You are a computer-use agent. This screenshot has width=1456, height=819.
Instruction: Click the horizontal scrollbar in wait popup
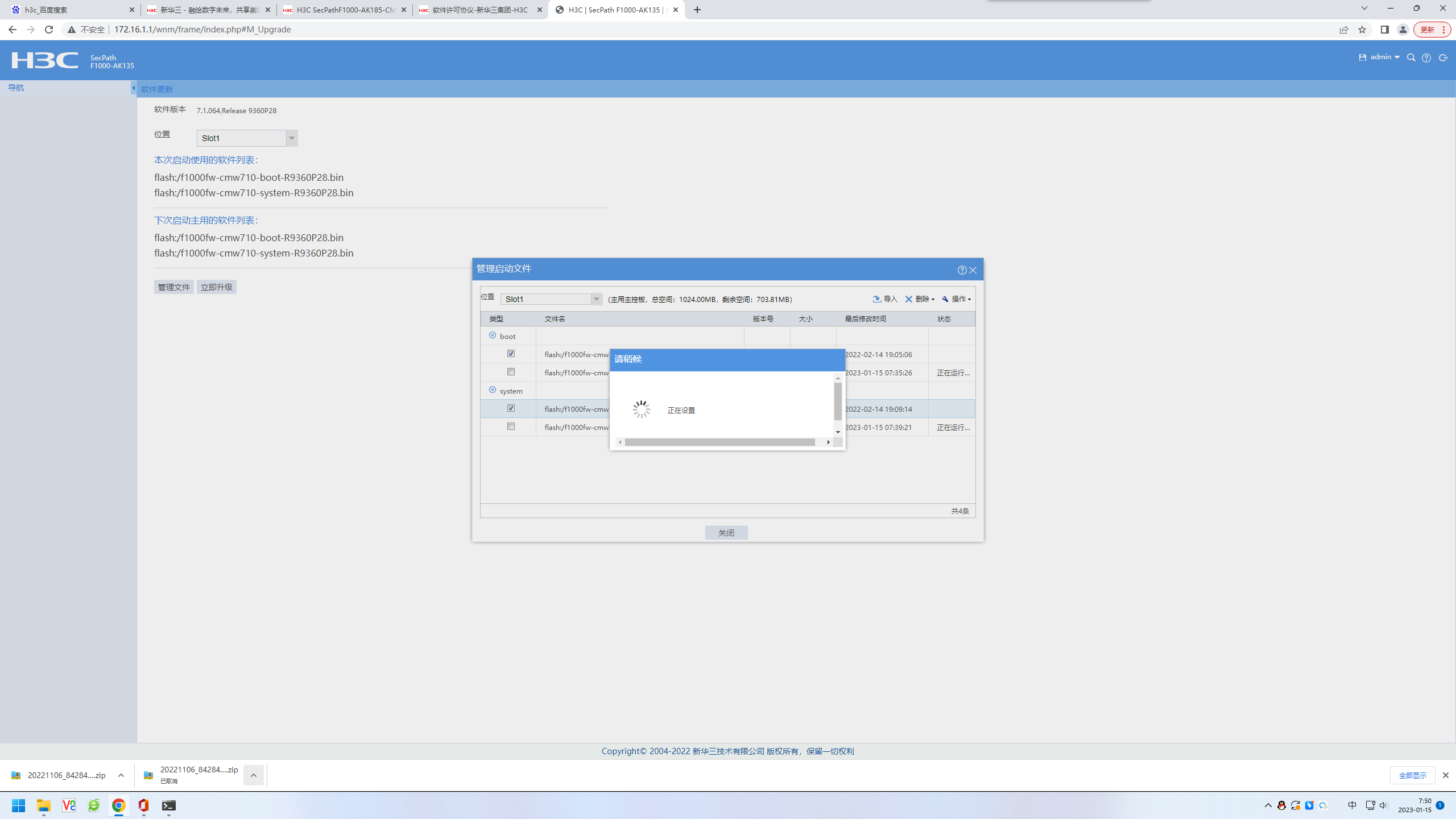[x=719, y=442]
